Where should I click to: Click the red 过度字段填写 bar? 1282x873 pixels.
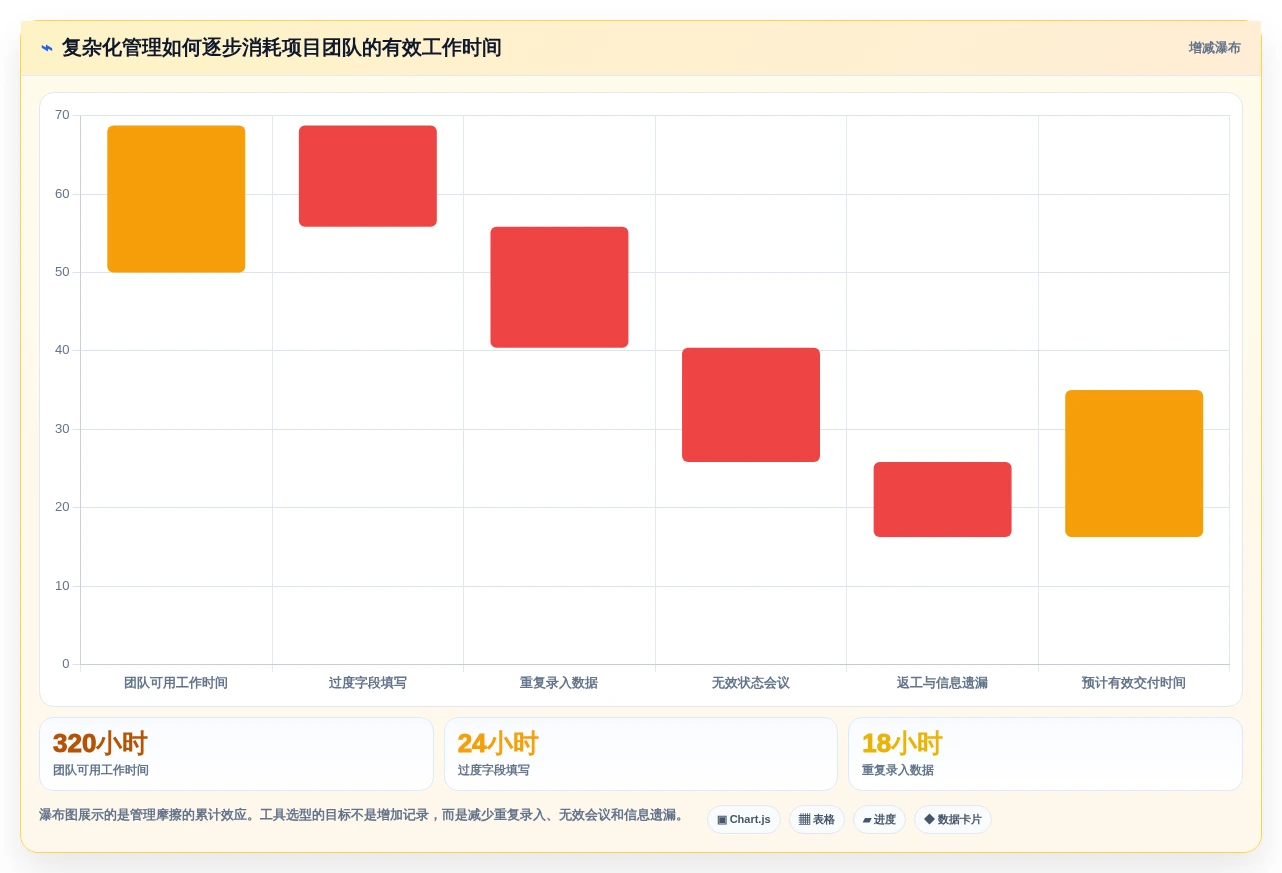coord(368,176)
